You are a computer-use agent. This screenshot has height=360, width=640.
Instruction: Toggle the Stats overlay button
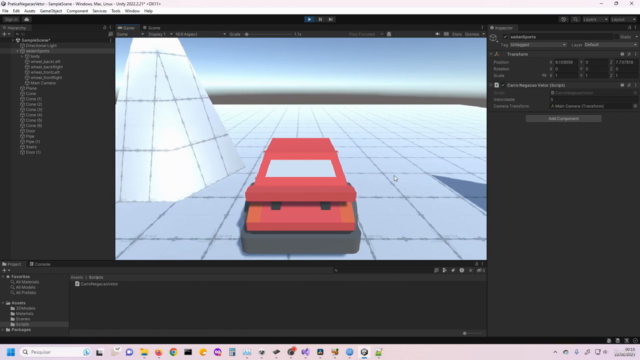point(457,34)
